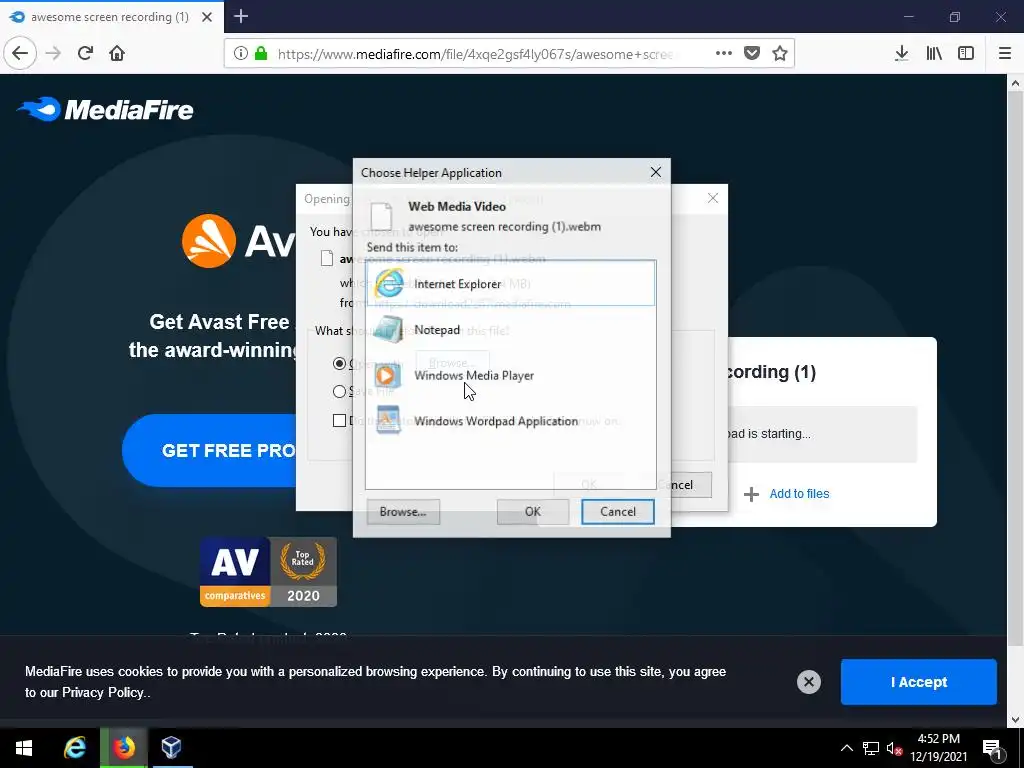Open Firefox home page icon

pyautogui.click(x=117, y=54)
